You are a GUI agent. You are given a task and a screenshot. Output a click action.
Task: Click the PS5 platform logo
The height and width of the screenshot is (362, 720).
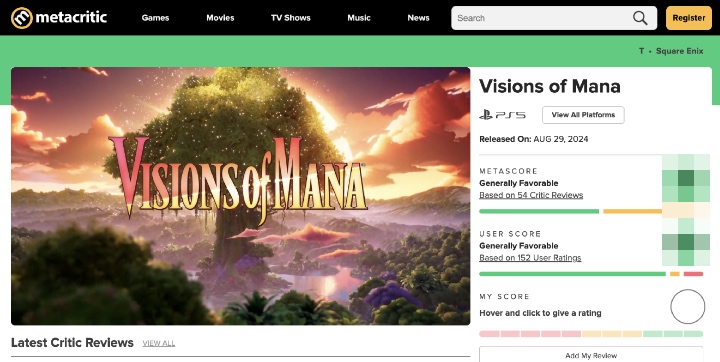tap(502, 115)
